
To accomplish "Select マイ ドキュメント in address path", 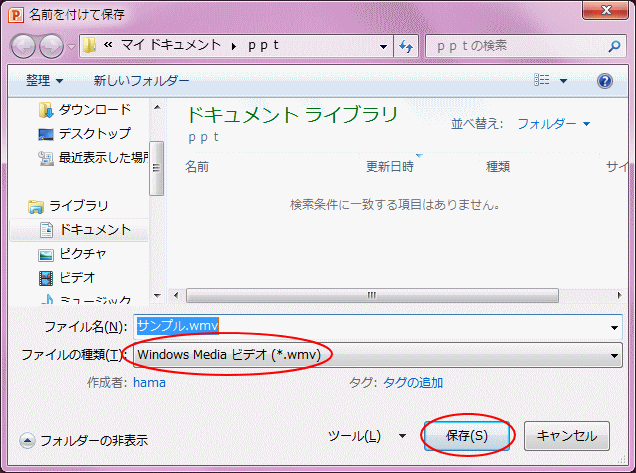I will pos(170,45).
